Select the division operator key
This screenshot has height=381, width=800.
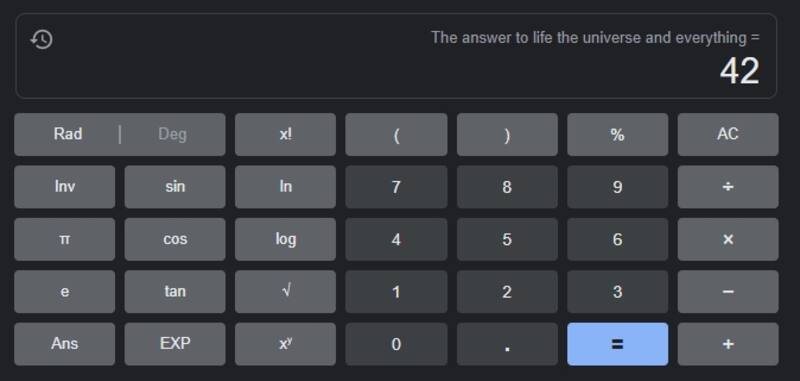pyautogui.click(x=728, y=187)
